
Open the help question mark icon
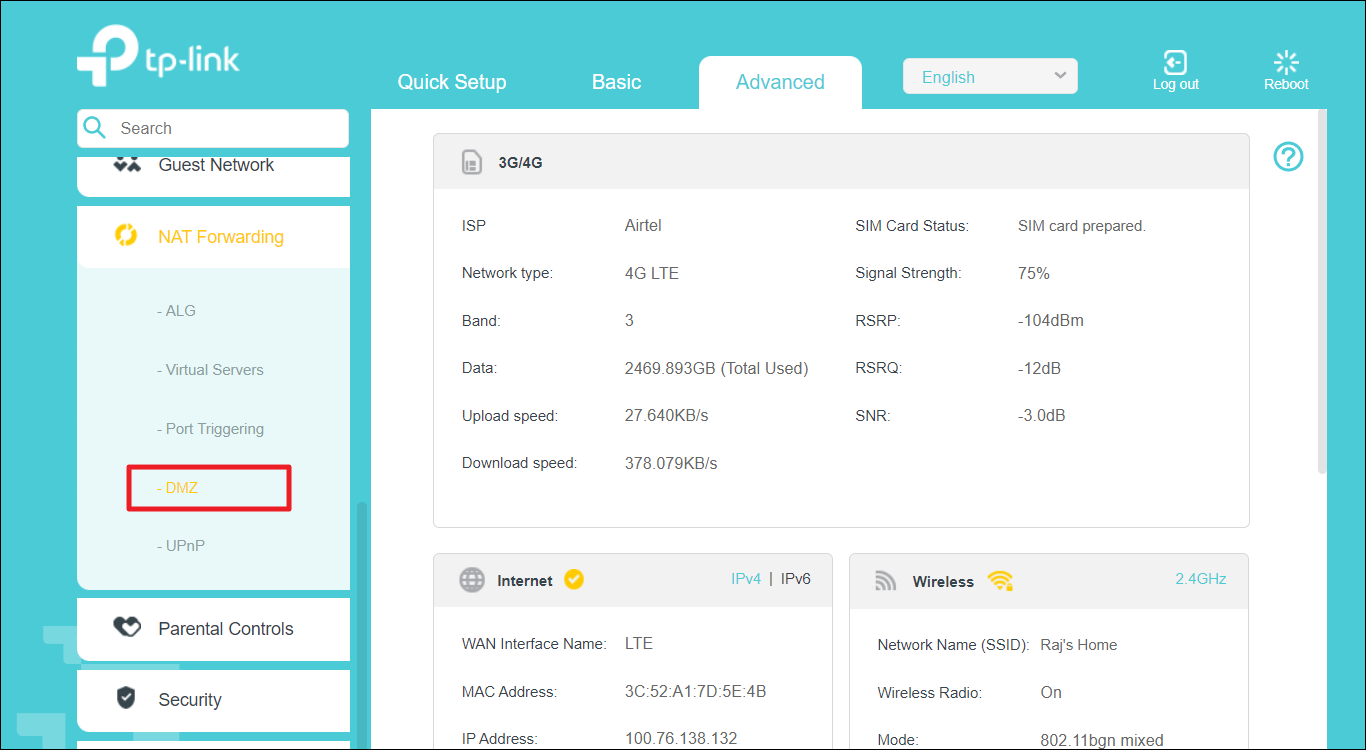click(1288, 156)
